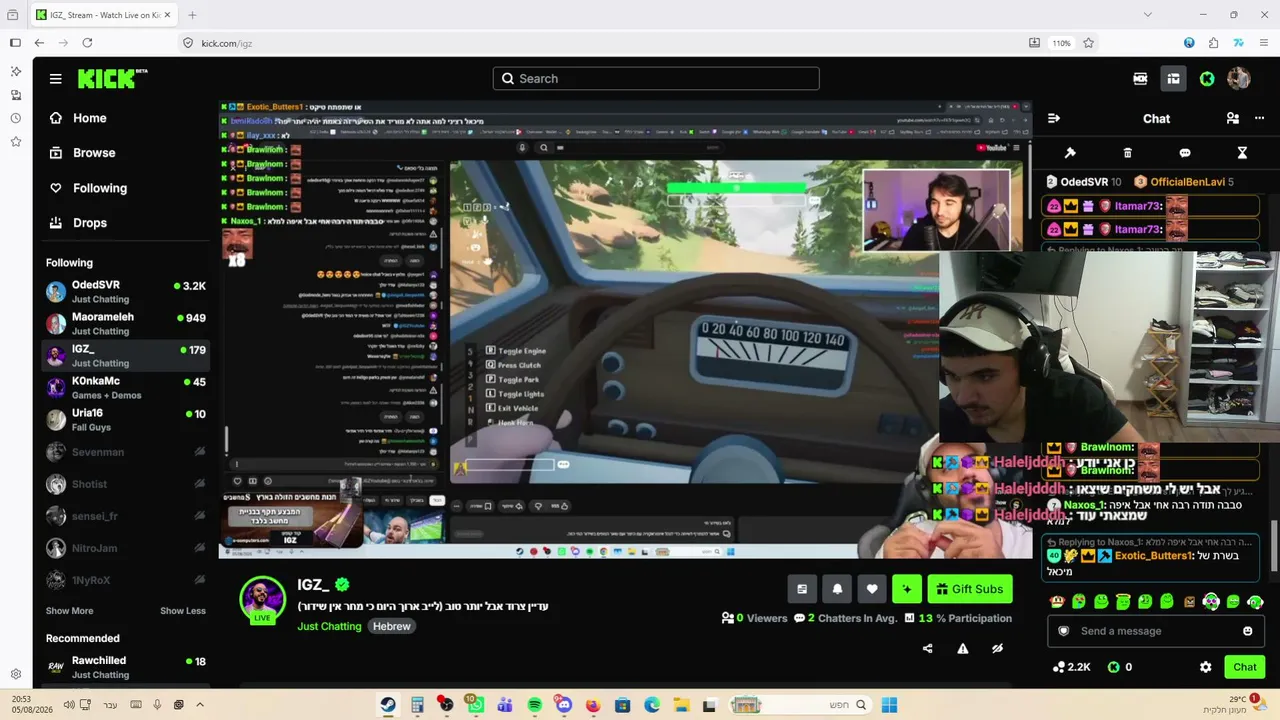Viewport: 1280px width, 720px height.
Task: Click the heart follow button for IGZ_
Action: tap(872, 589)
